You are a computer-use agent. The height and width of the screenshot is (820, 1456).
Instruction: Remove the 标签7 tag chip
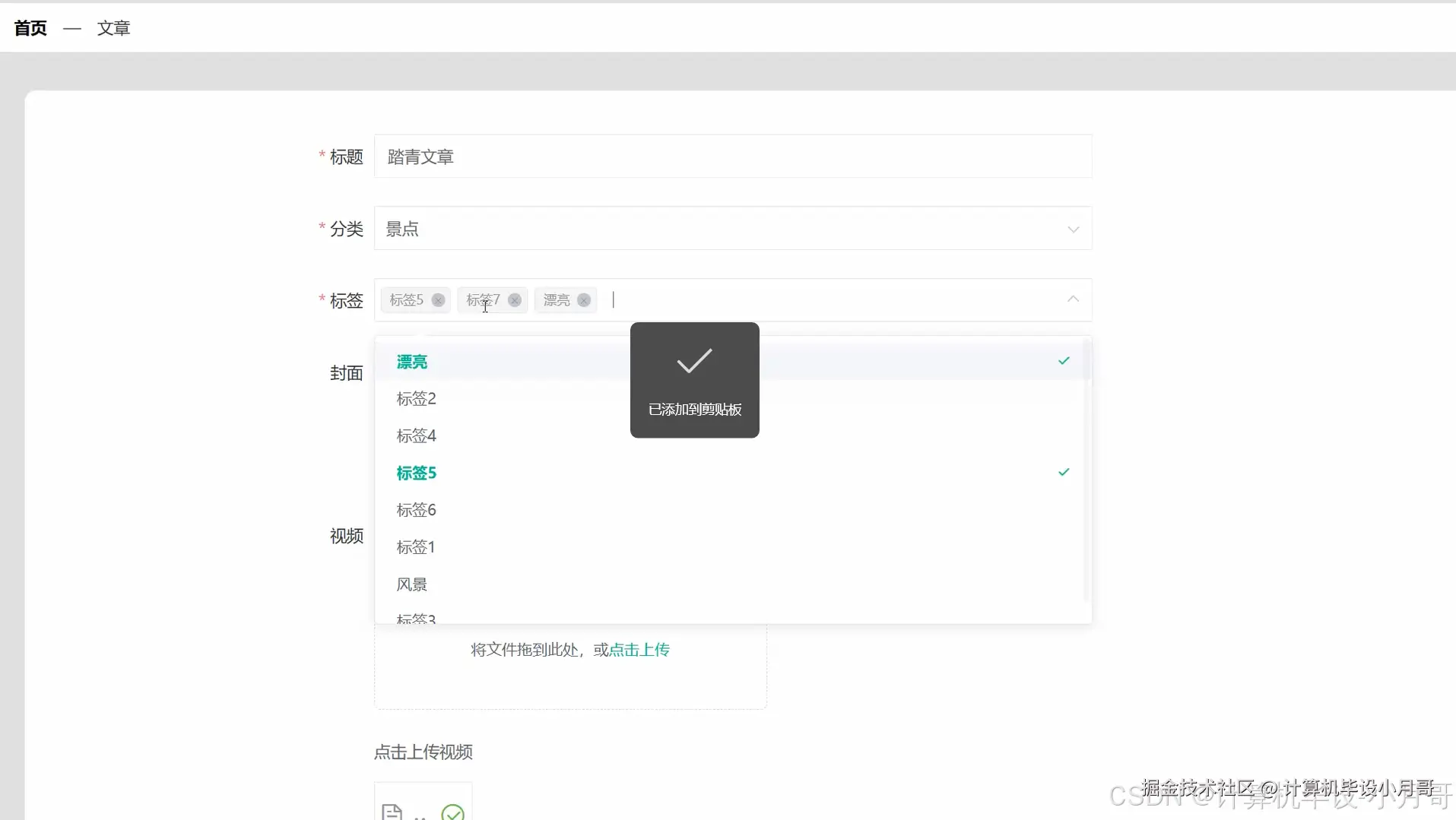point(515,300)
